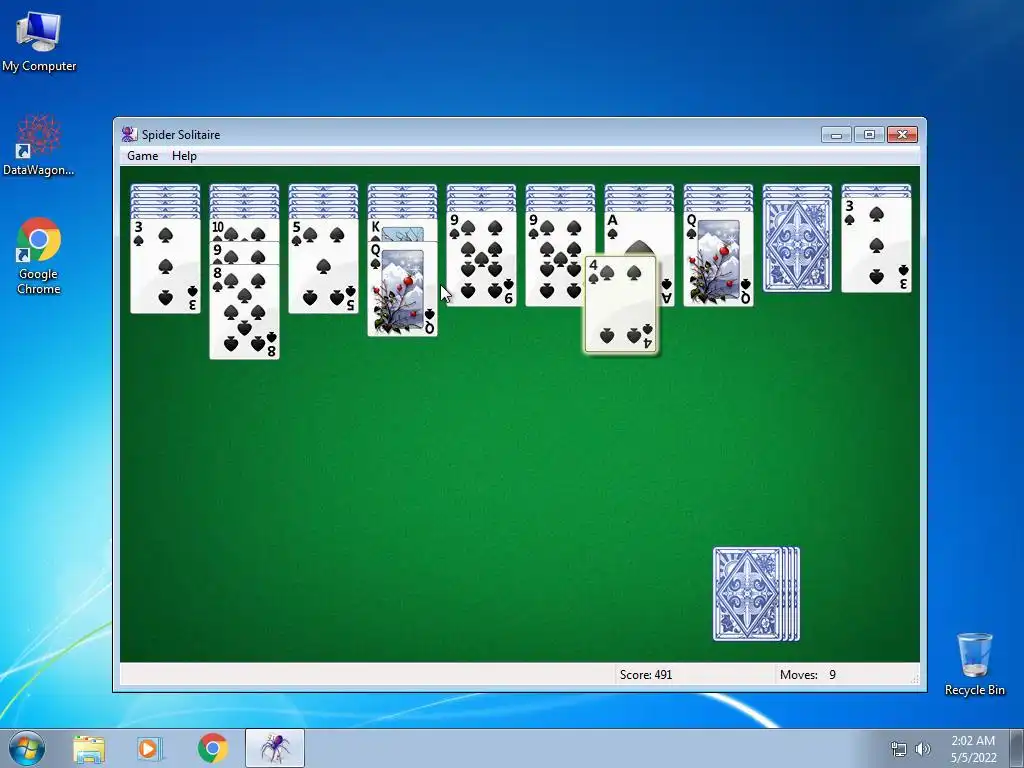Viewport: 1024px width, 768px height.
Task: Click the network tray icon
Action: (899, 749)
